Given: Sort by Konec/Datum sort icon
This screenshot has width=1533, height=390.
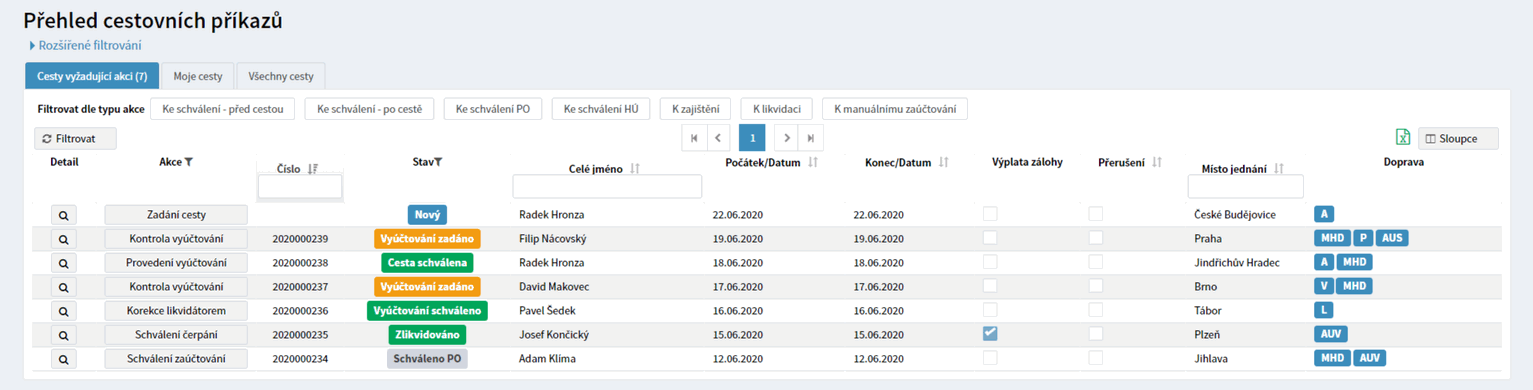Looking at the screenshot, I should pyautogui.click(x=943, y=162).
